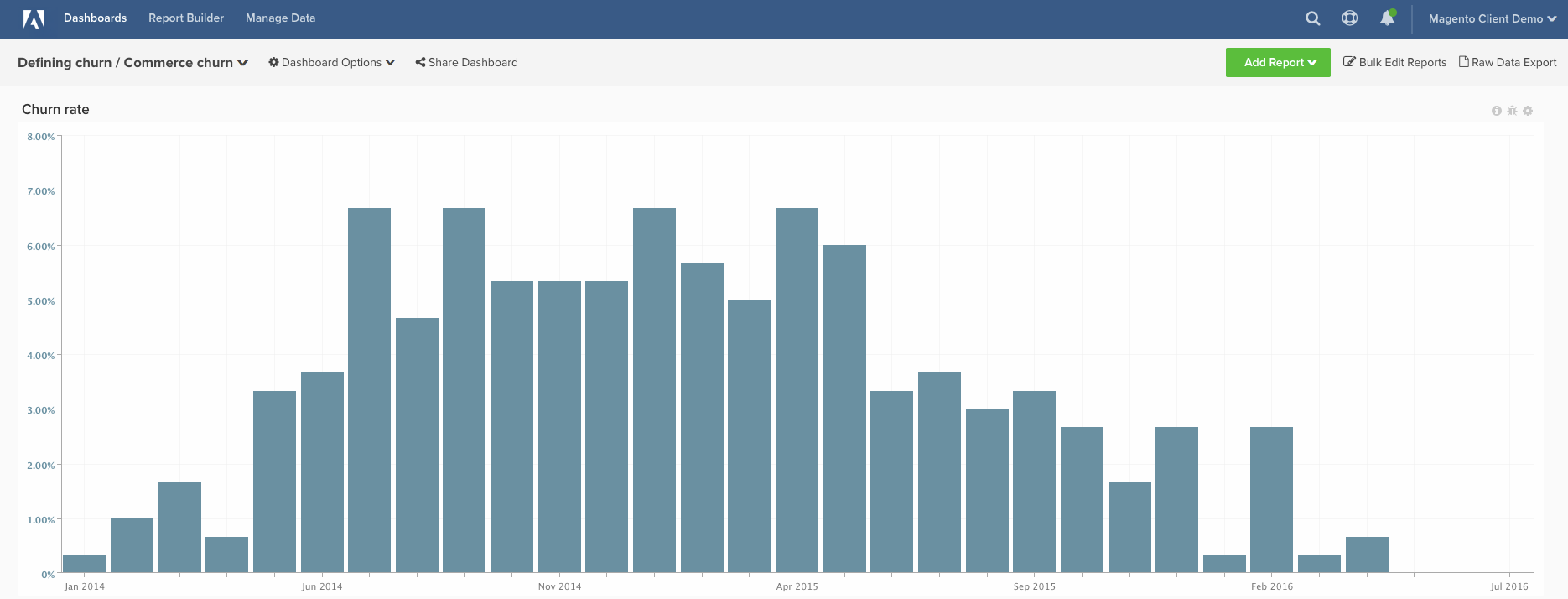
Task: Open the Manage Data menu
Action: [x=280, y=18]
